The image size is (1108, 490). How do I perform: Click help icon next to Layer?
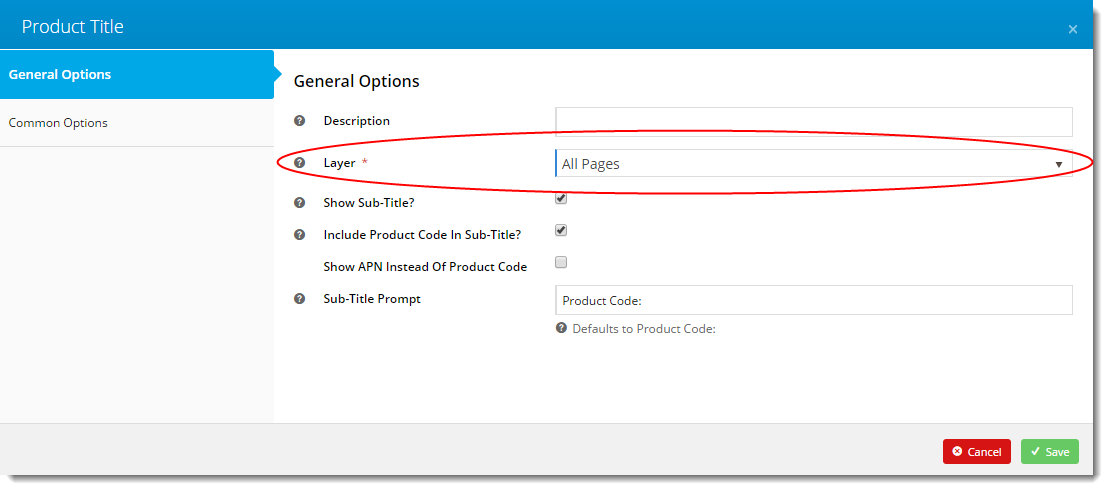tap(300, 163)
